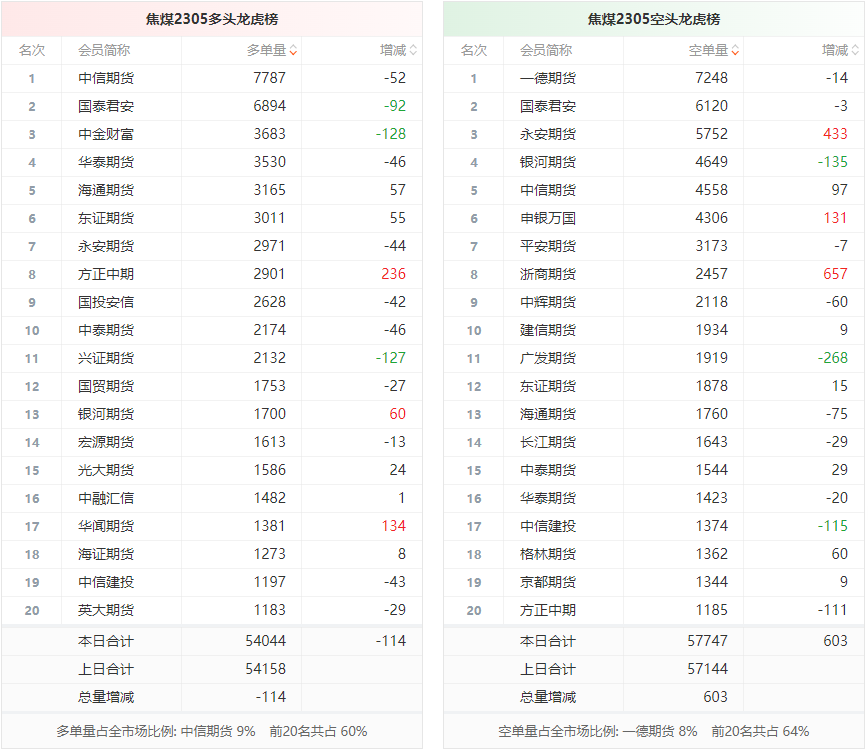
Task: Click 英大期货 in the long ranking
Action: [105, 610]
